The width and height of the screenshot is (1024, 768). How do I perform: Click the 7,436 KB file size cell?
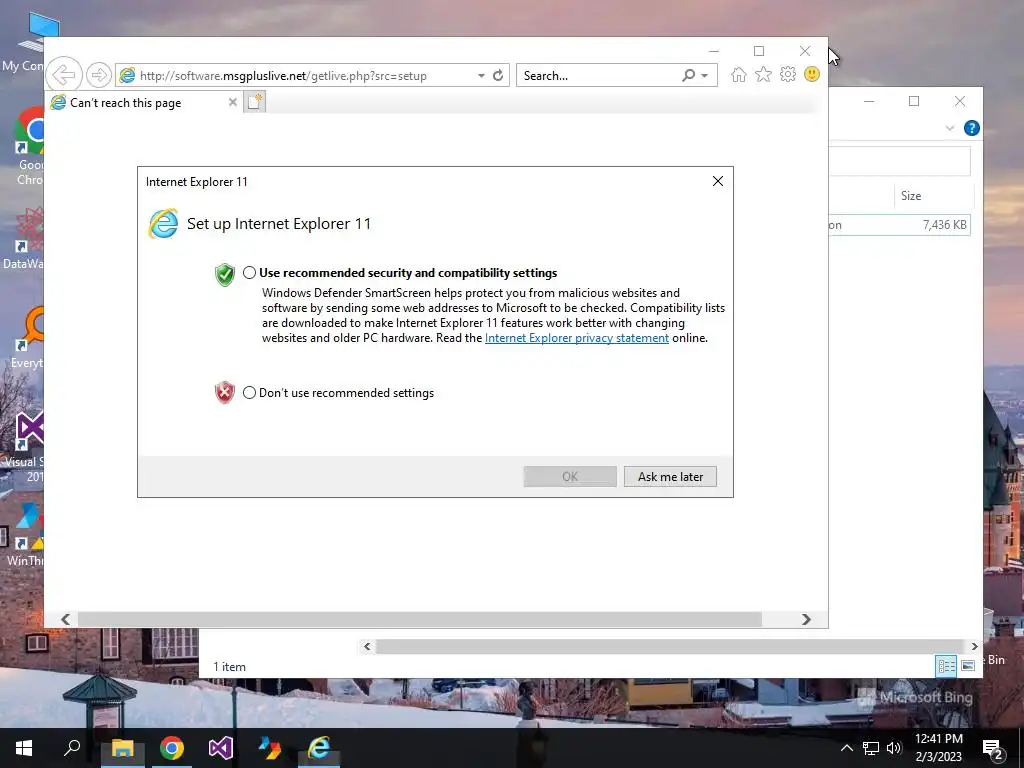click(x=944, y=225)
